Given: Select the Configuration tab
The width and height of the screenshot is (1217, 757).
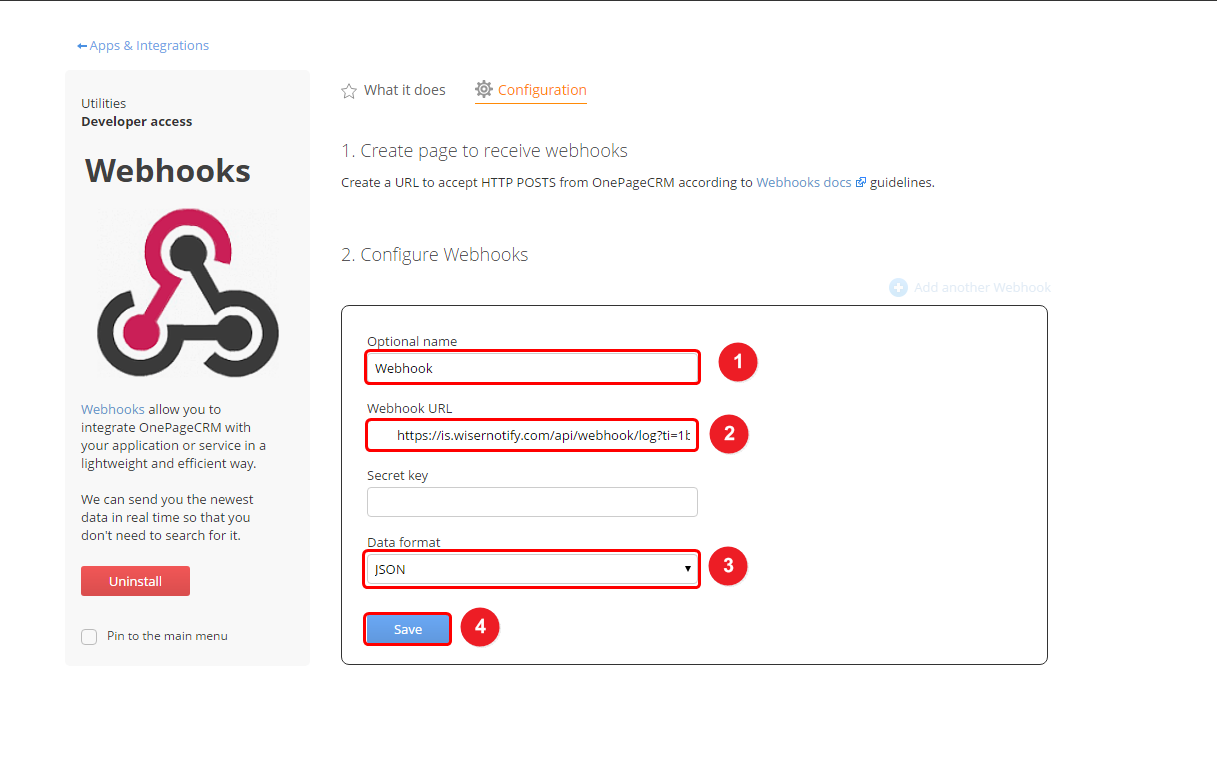Looking at the screenshot, I should point(531,90).
